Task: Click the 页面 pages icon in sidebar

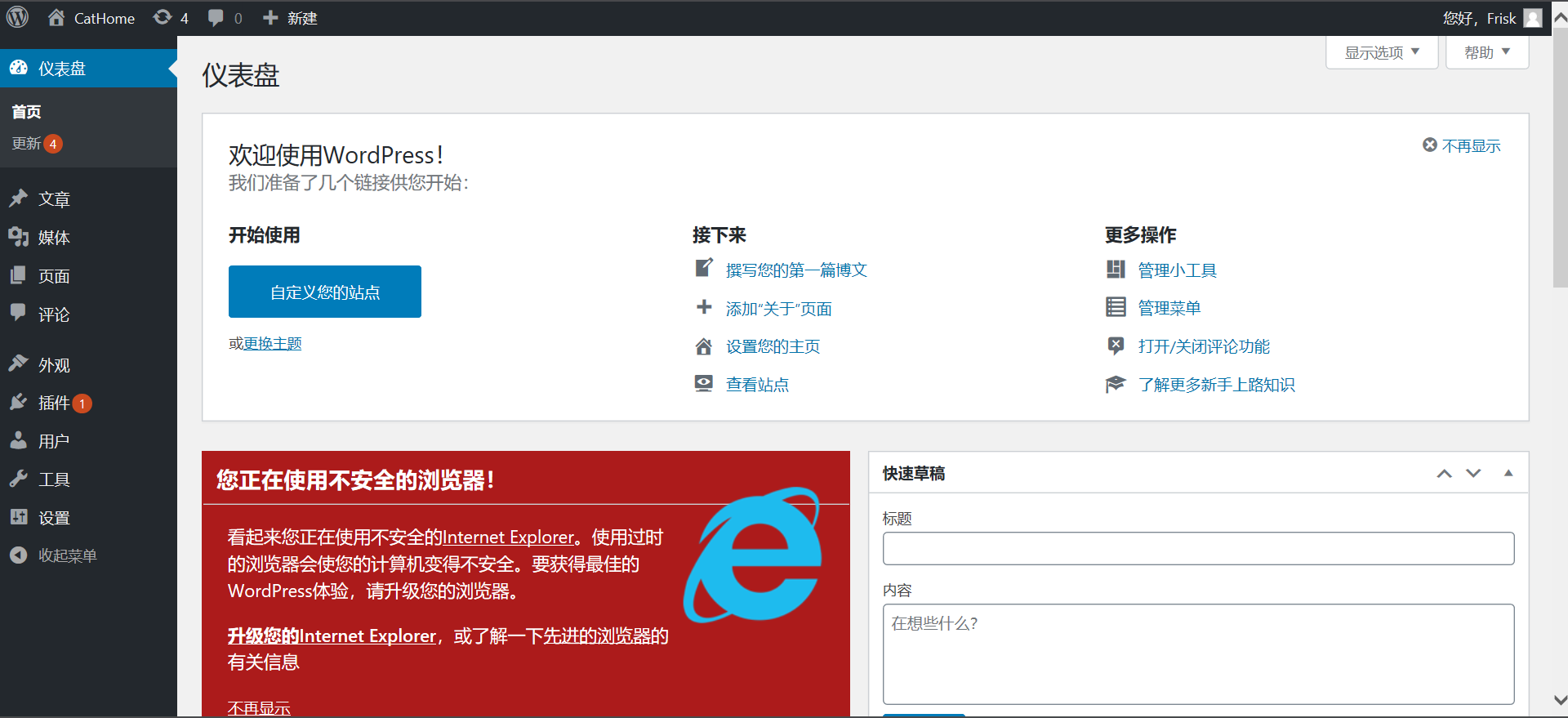Action: point(18,275)
